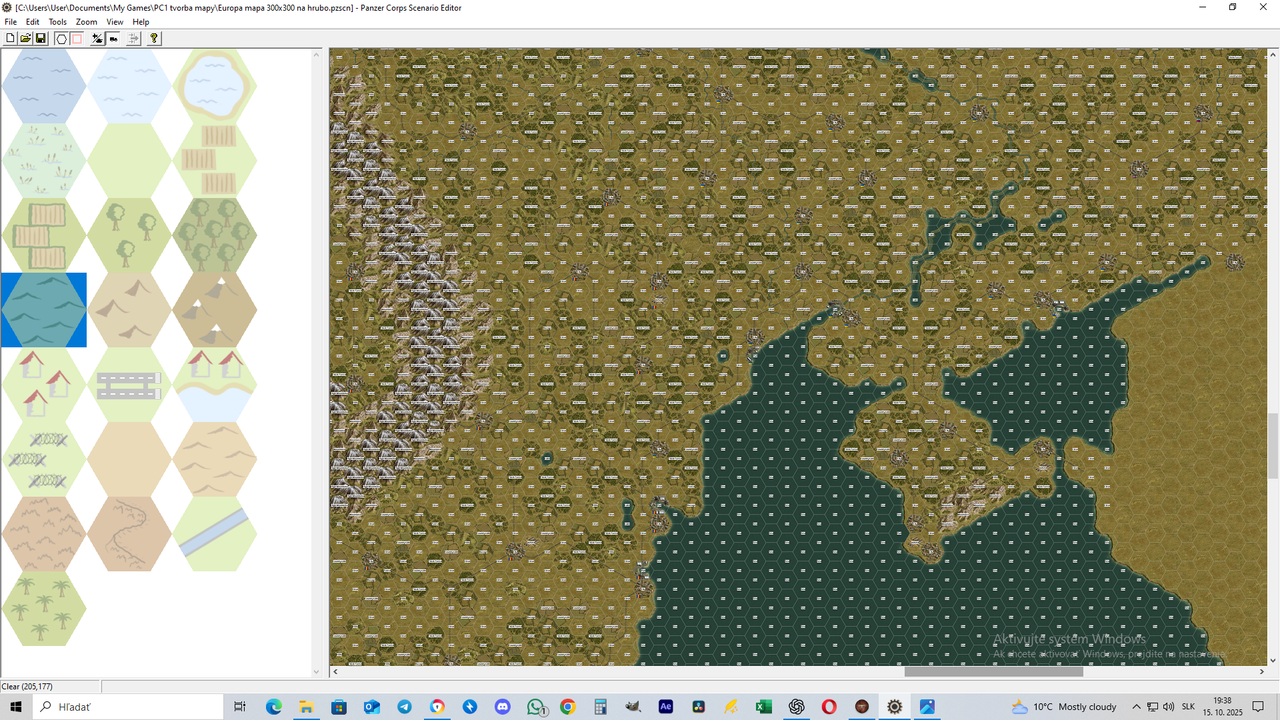The height and width of the screenshot is (720, 1280).
Task: Select the city houses terrain tile
Action: (x=43, y=384)
